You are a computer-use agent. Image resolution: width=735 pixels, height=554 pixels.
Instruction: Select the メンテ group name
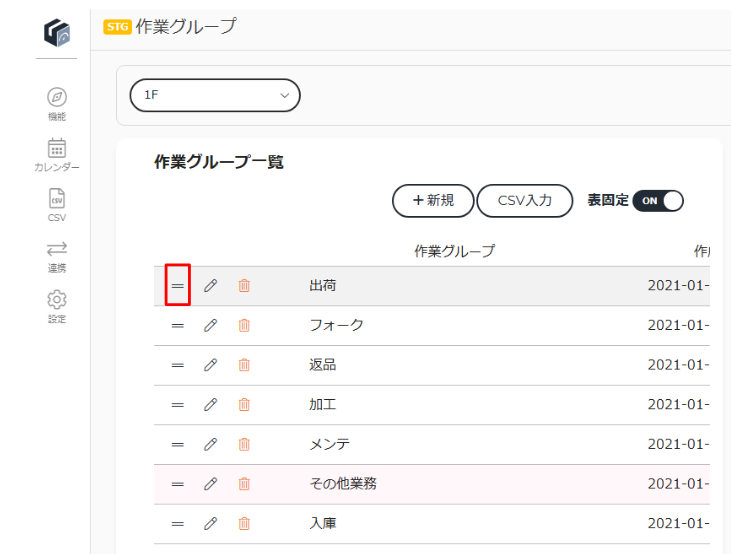click(x=330, y=444)
